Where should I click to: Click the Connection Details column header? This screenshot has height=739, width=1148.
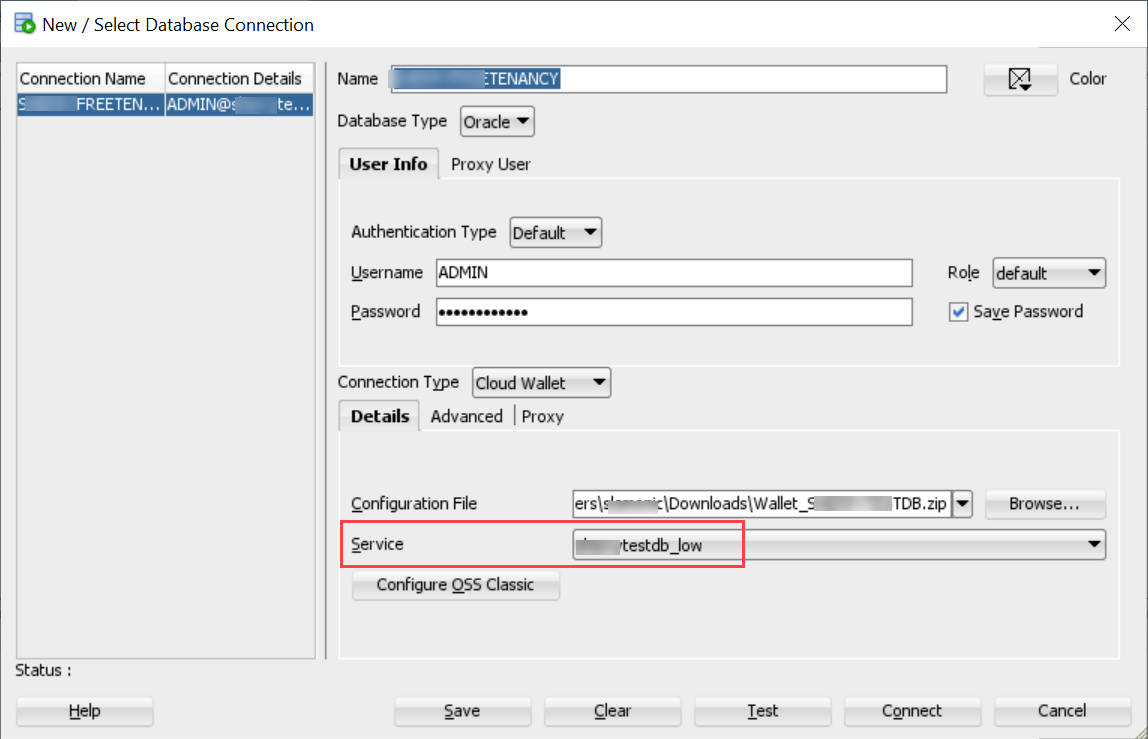(239, 78)
